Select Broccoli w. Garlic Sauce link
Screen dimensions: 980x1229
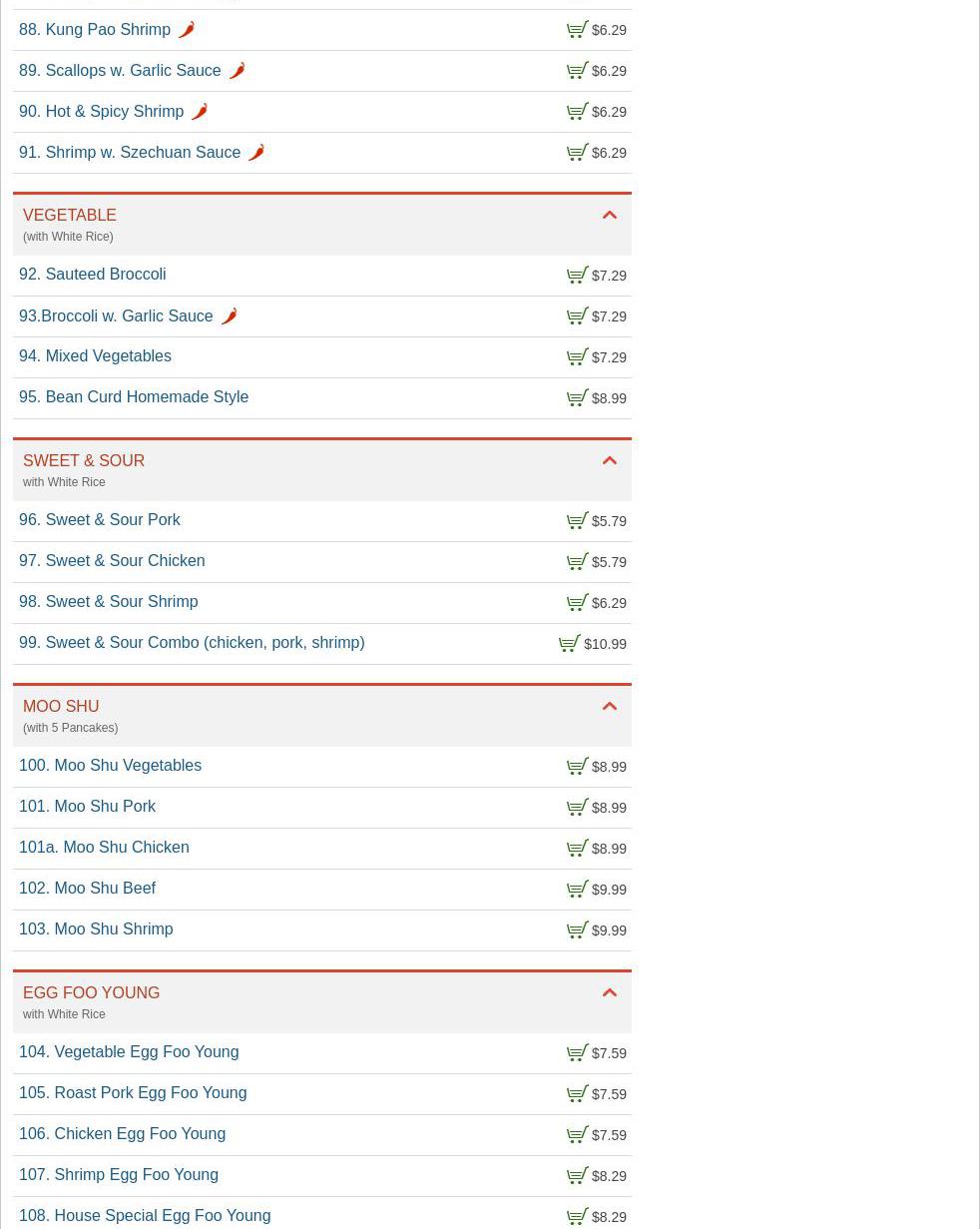127,316
